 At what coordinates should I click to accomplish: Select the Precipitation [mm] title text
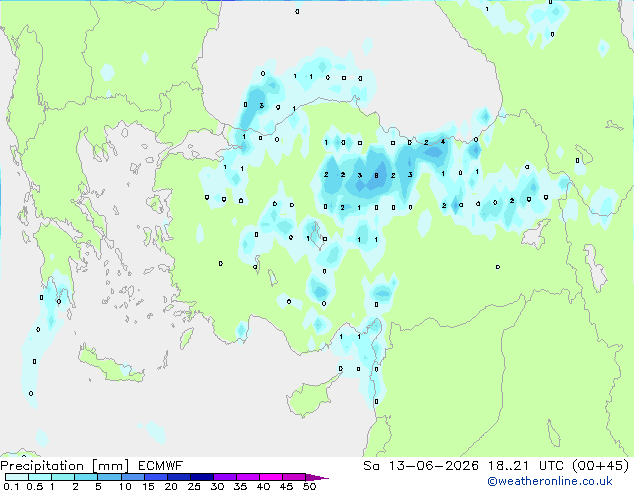64,466
